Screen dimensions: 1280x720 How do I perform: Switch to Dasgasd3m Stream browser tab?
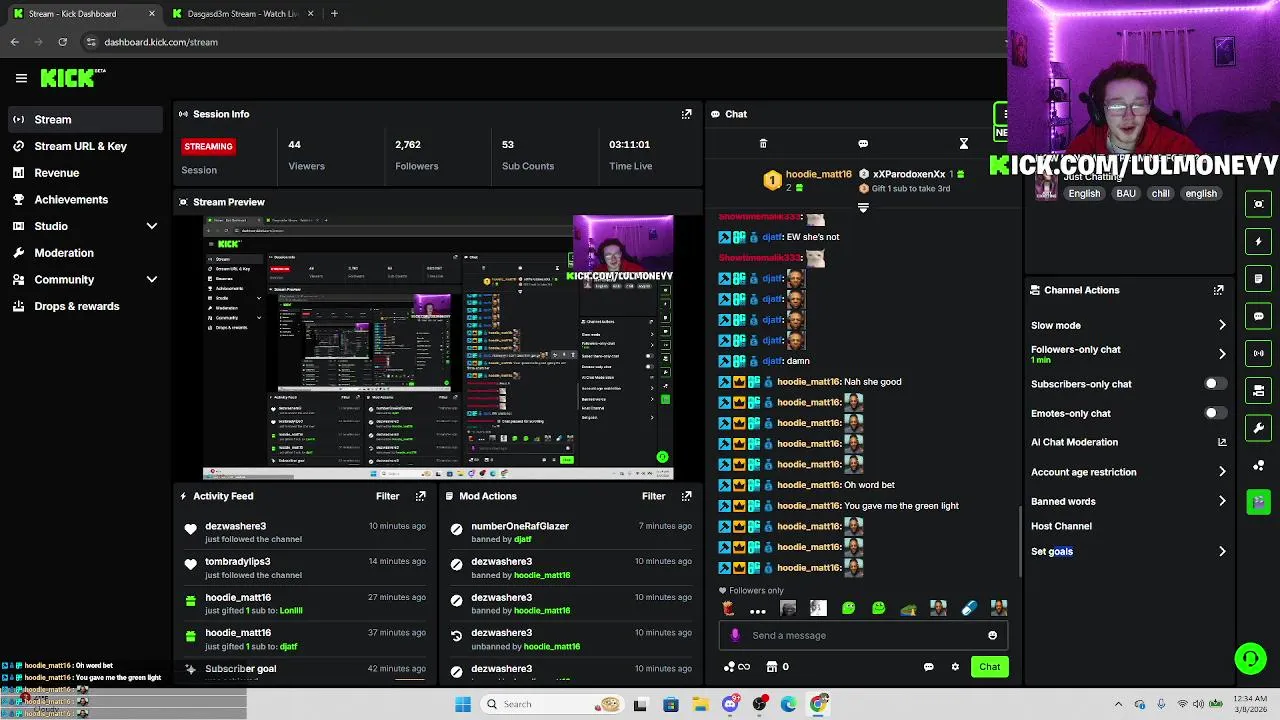(x=242, y=14)
